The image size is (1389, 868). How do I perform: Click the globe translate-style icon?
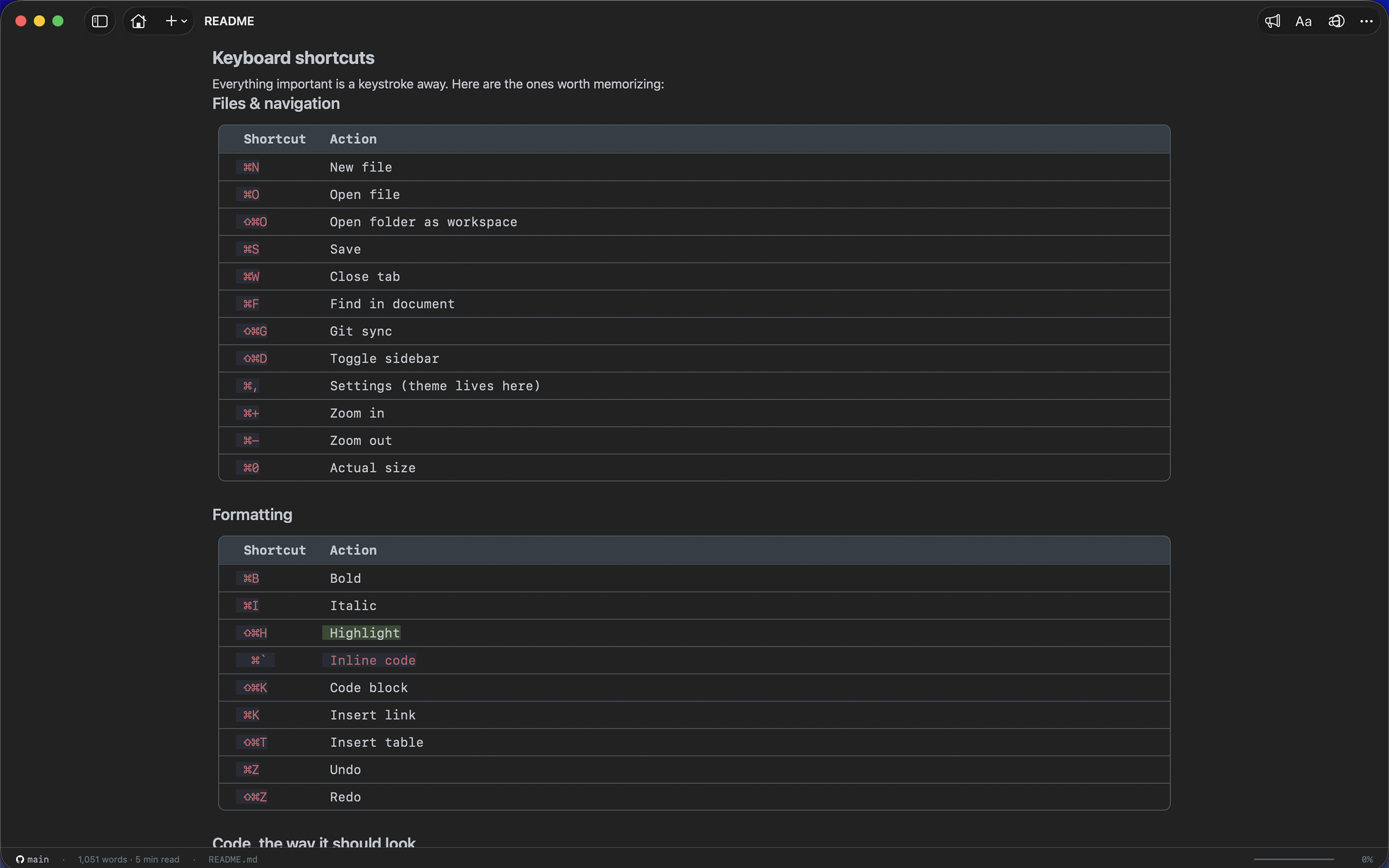pos(1336,21)
